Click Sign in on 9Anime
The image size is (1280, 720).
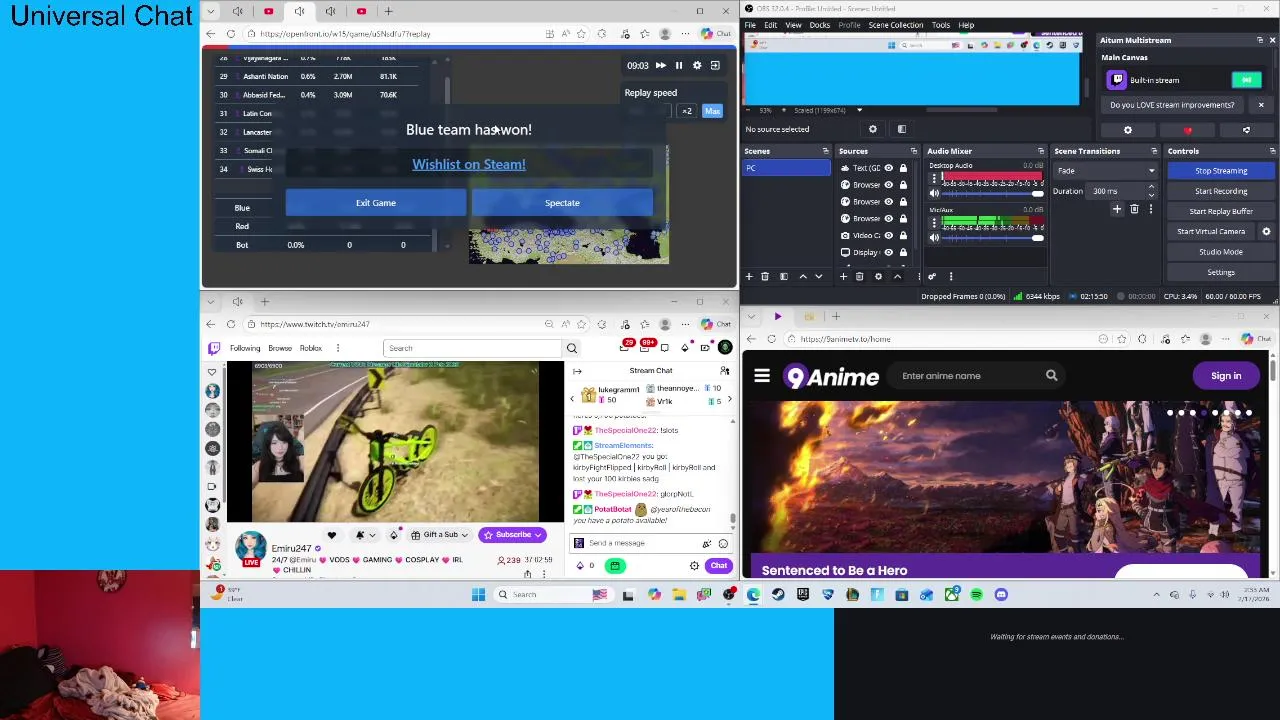pos(1226,376)
